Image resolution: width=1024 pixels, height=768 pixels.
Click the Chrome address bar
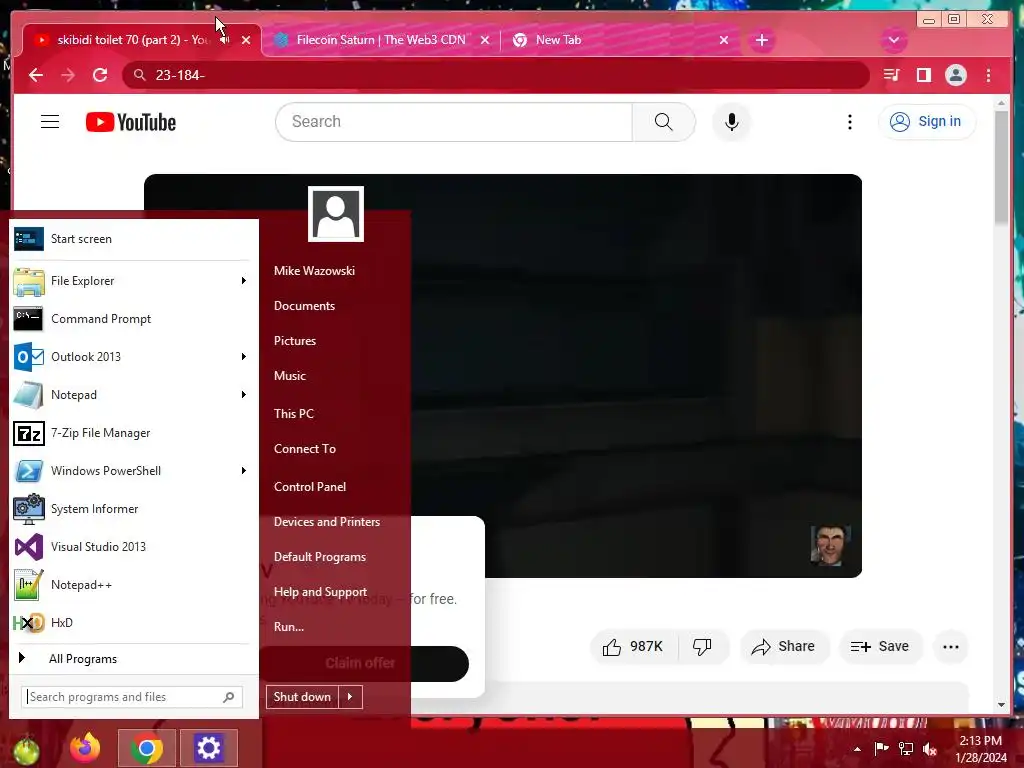tap(496, 75)
